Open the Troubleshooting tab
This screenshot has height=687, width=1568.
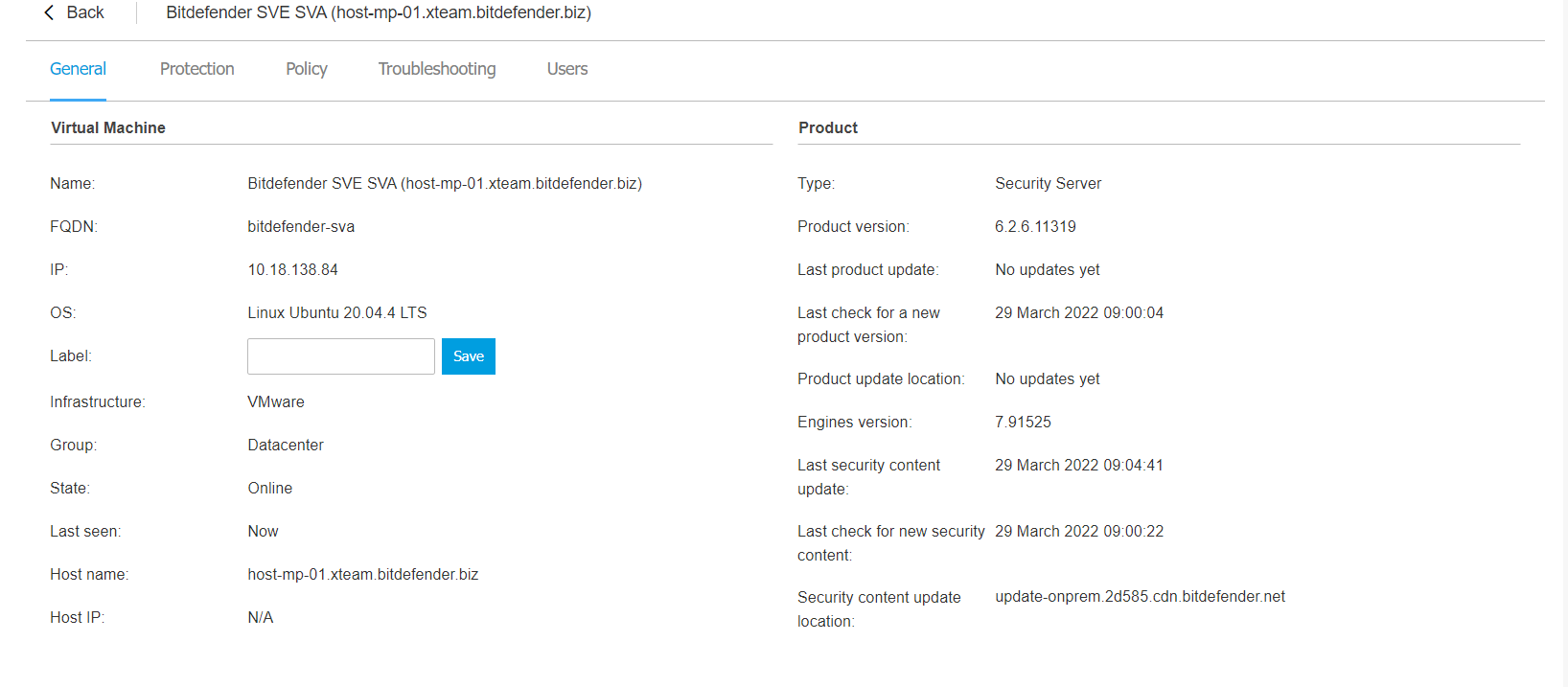tap(437, 69)
